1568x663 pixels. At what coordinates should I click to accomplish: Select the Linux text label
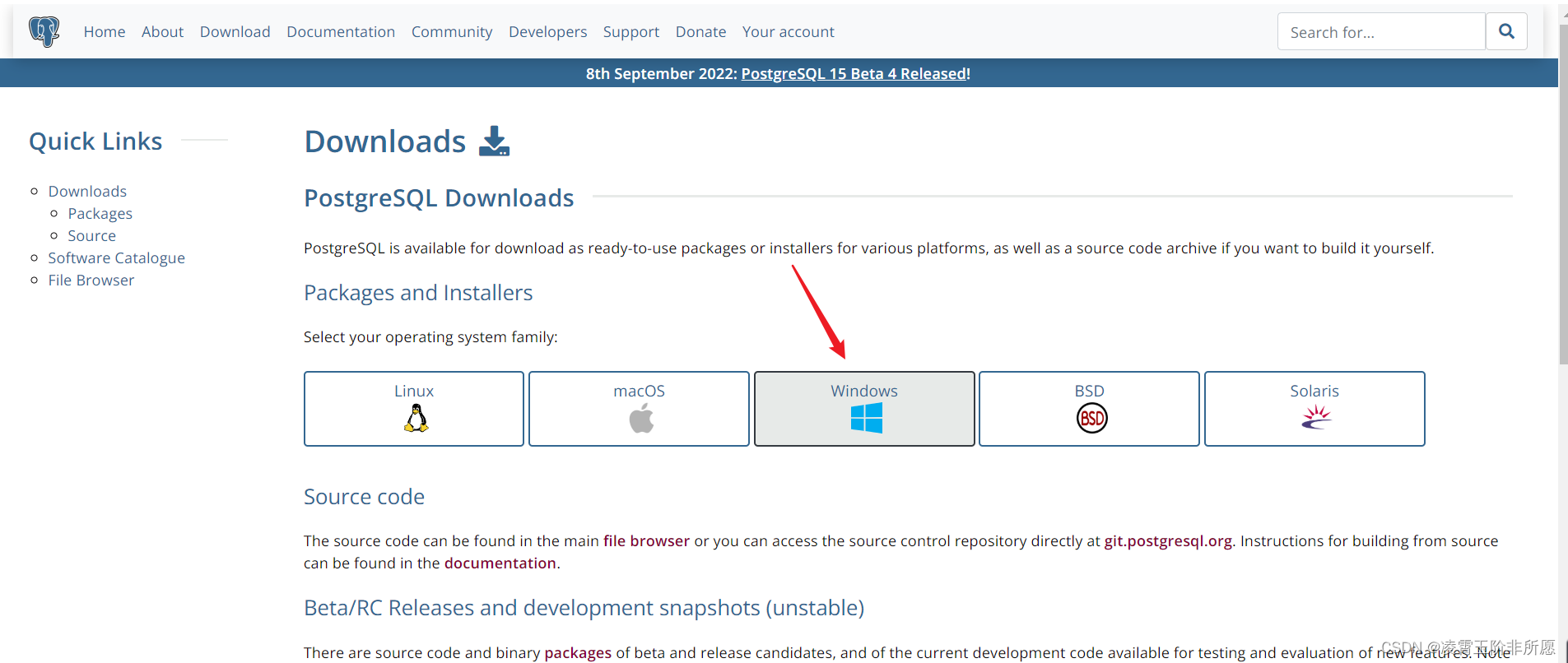[414, 391]
